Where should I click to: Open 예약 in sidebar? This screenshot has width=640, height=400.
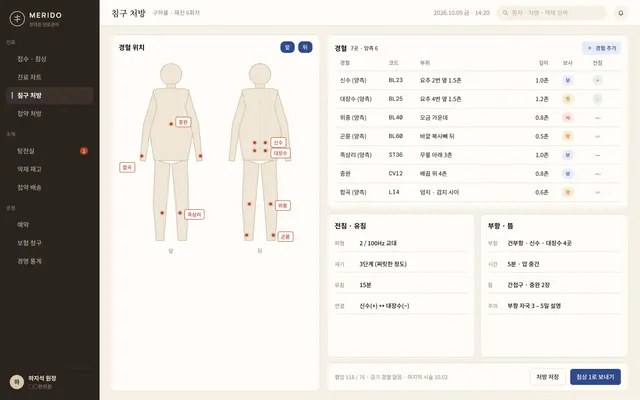pos(49,224)
